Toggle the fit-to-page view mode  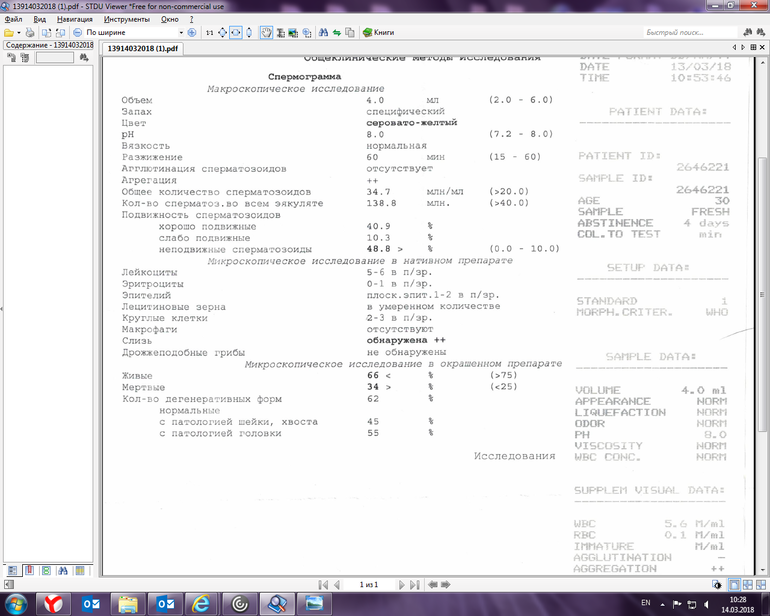coord(222,33)
